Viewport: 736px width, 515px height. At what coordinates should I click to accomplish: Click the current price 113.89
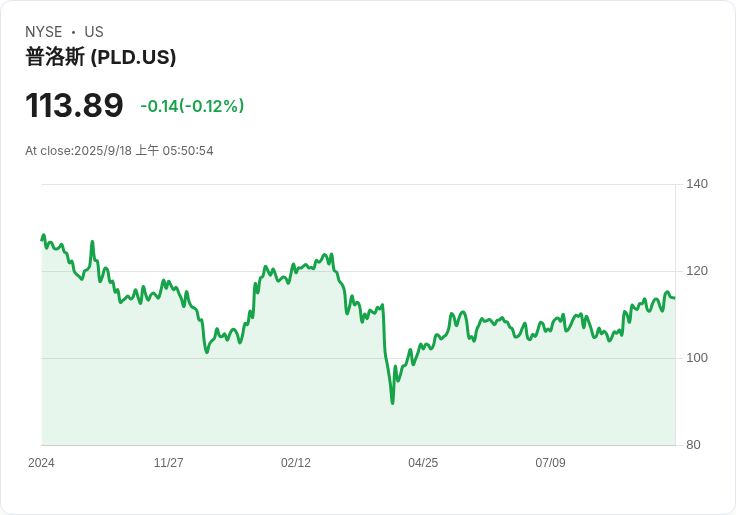[74, 106]
